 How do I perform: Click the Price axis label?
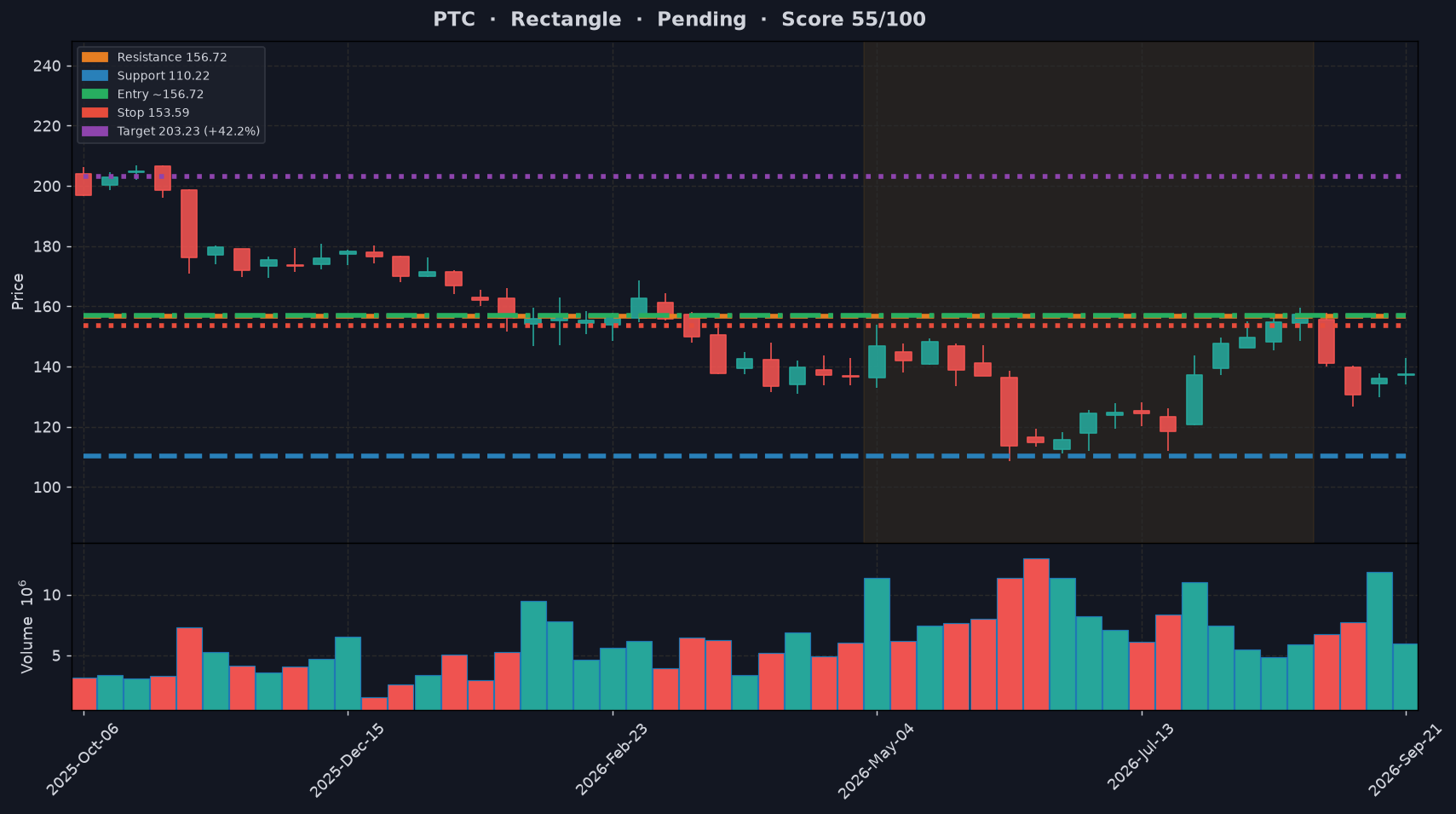pos(18,292)
